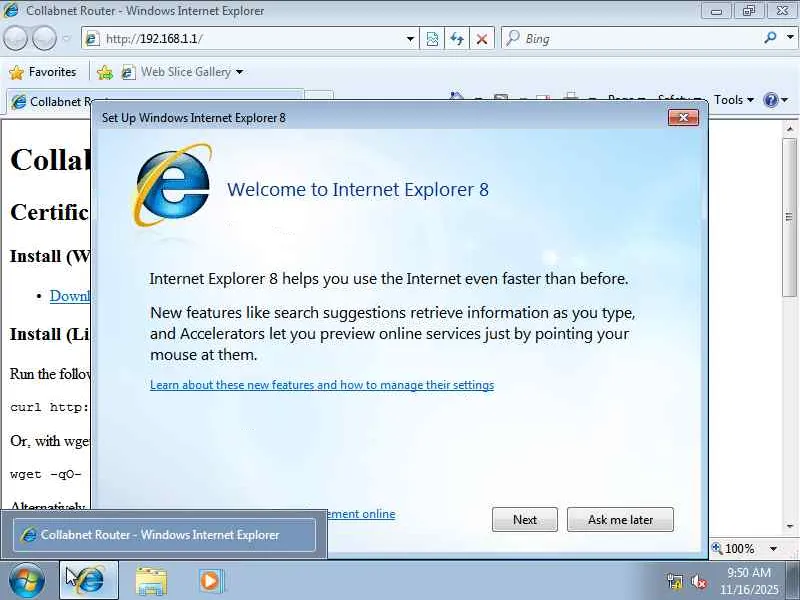Choose Ask me later button
Viewport: 800px width, 600px height.
(x=620, y=519)
